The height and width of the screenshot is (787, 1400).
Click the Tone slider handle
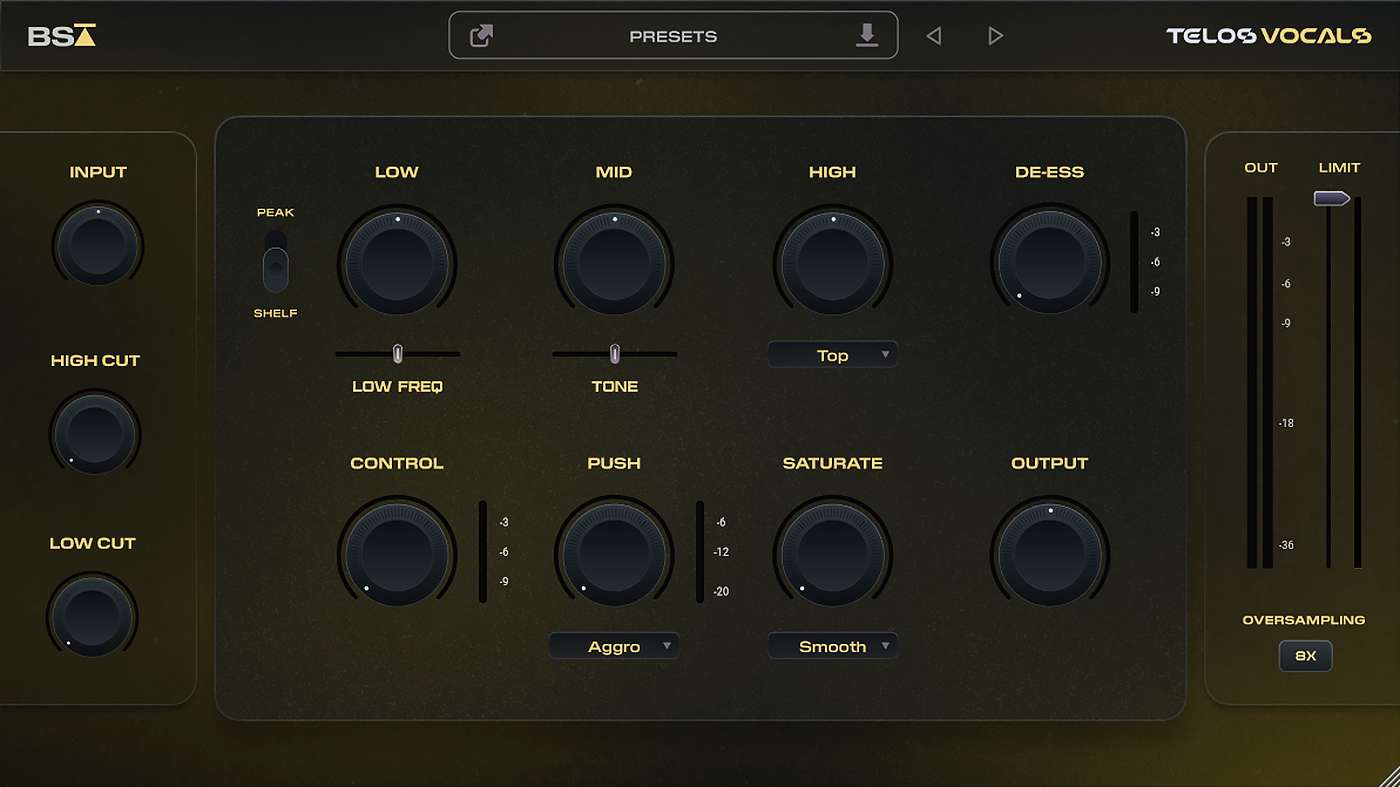point(615,353)
